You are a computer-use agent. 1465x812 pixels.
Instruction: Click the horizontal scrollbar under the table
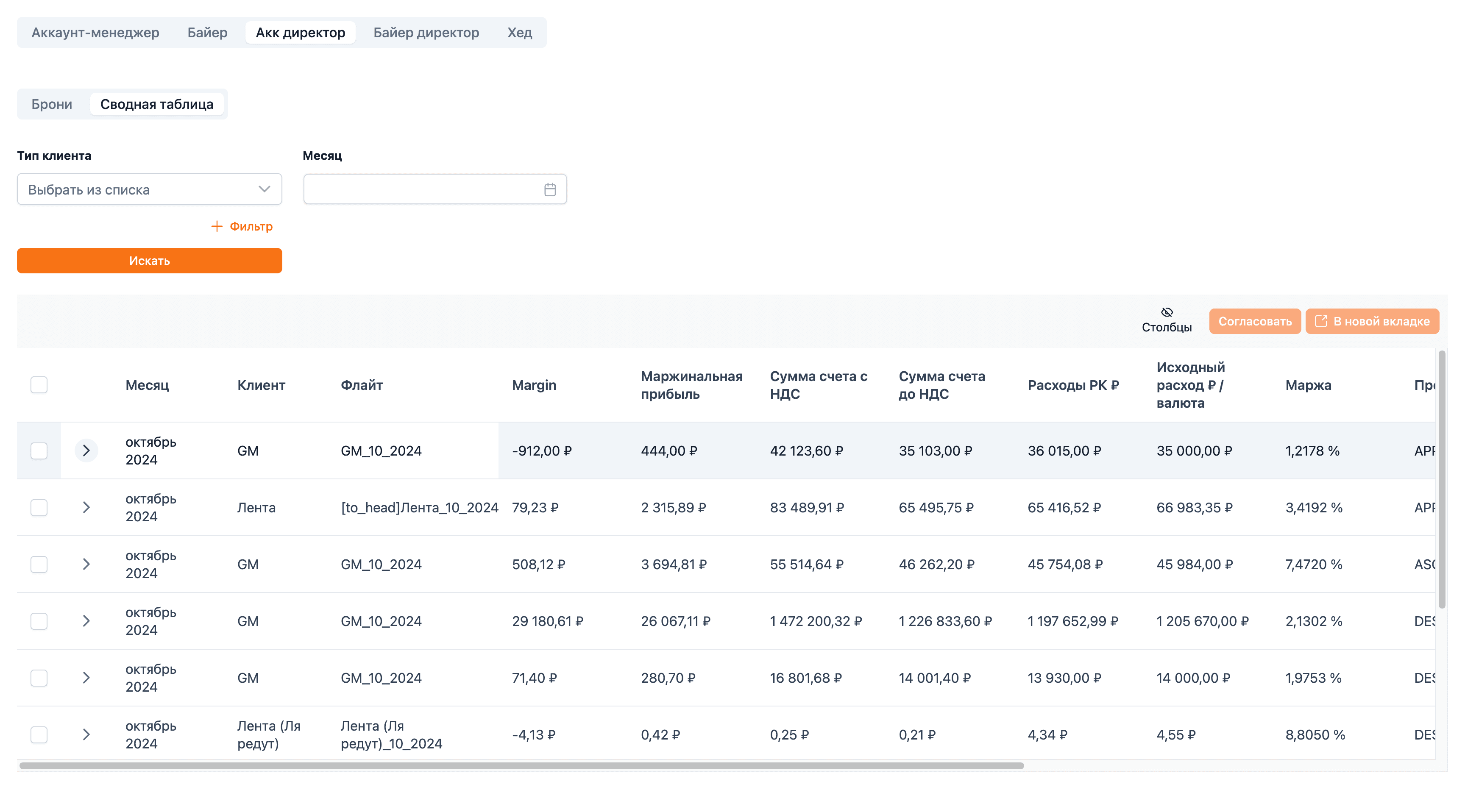521,765
